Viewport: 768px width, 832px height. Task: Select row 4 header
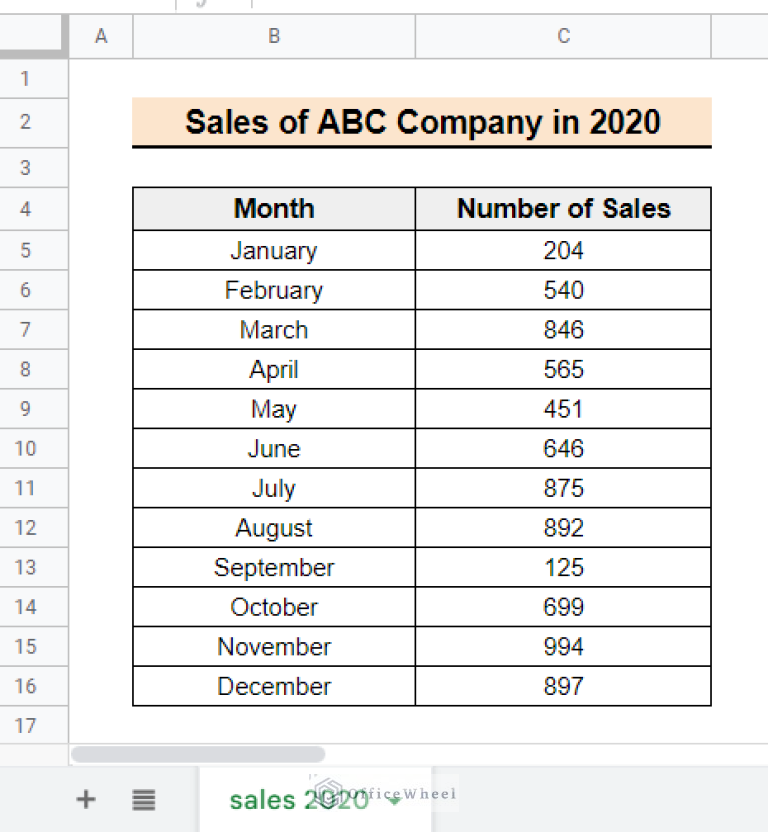(x=25, y=209)
